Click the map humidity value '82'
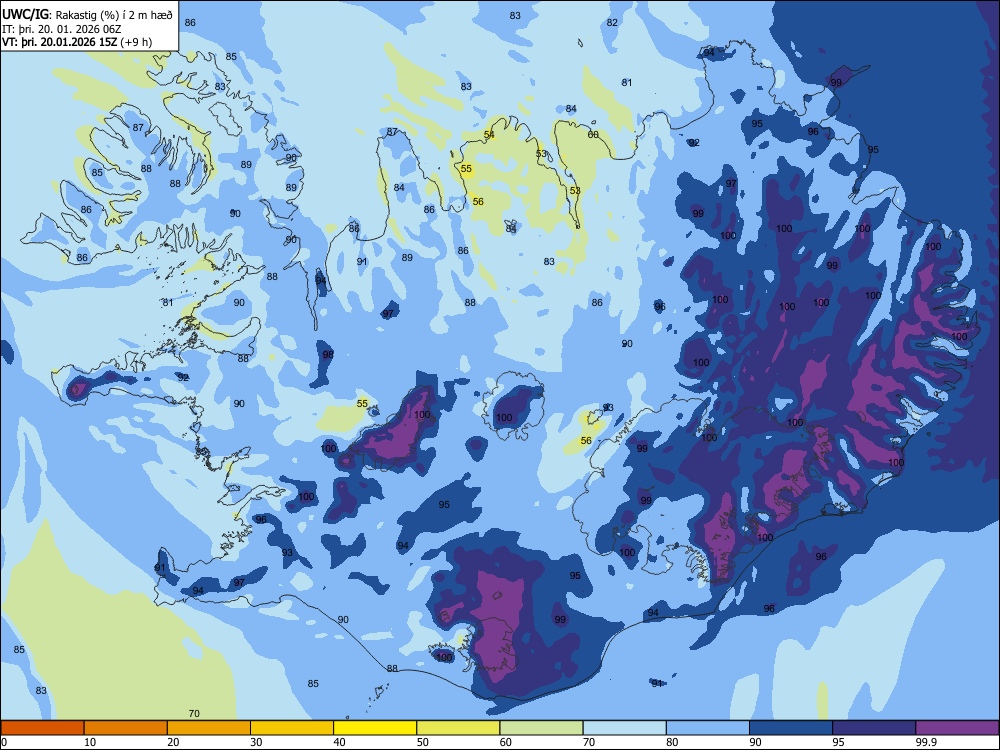 click(x=612, y=22)
